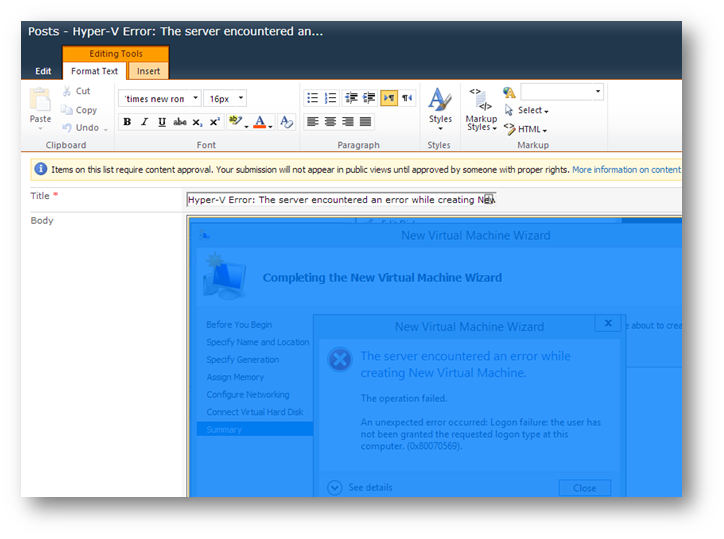Insert a bulleted list
This screenshot has height=539, width=724.
point(312,98)
